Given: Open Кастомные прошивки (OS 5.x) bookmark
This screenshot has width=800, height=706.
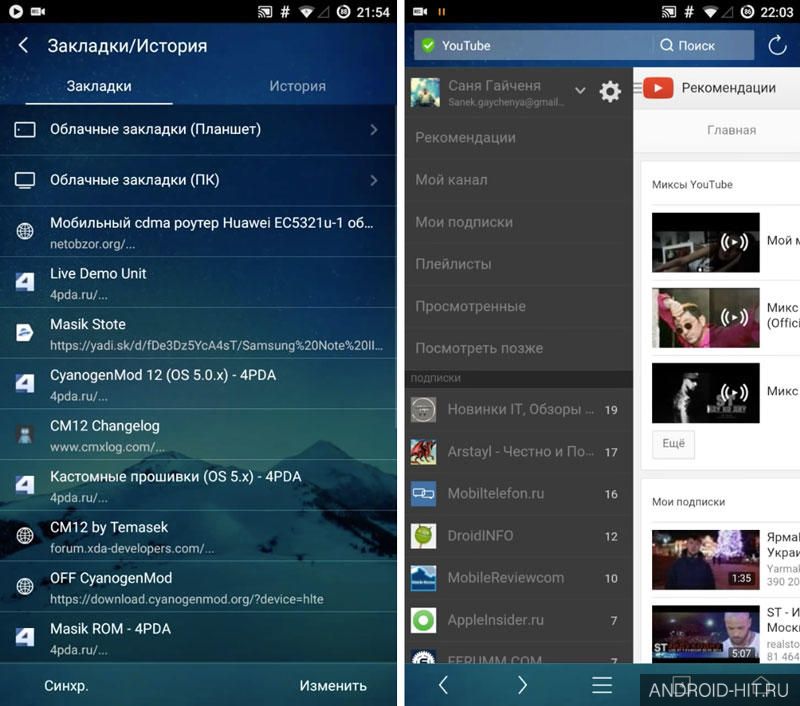Looking at the screenshot, I should coord(198,485).
